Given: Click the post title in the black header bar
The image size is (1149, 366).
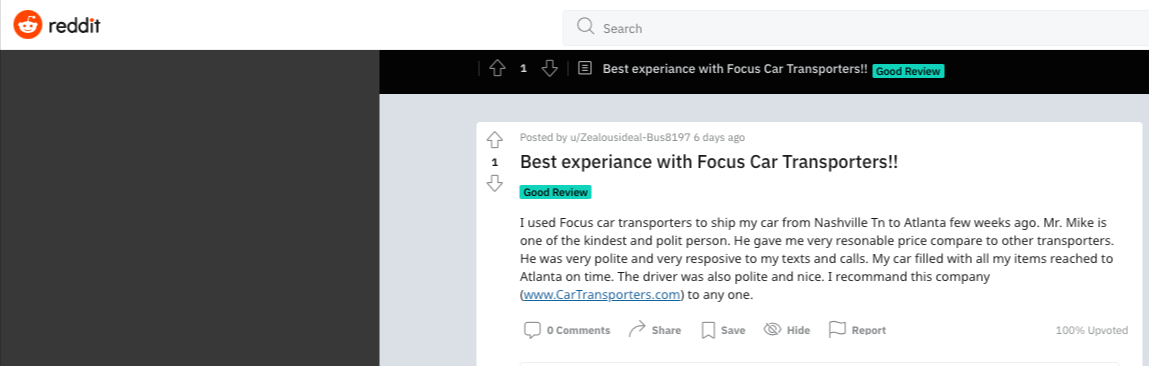Looking at the screenshot, I should (735, 69).
